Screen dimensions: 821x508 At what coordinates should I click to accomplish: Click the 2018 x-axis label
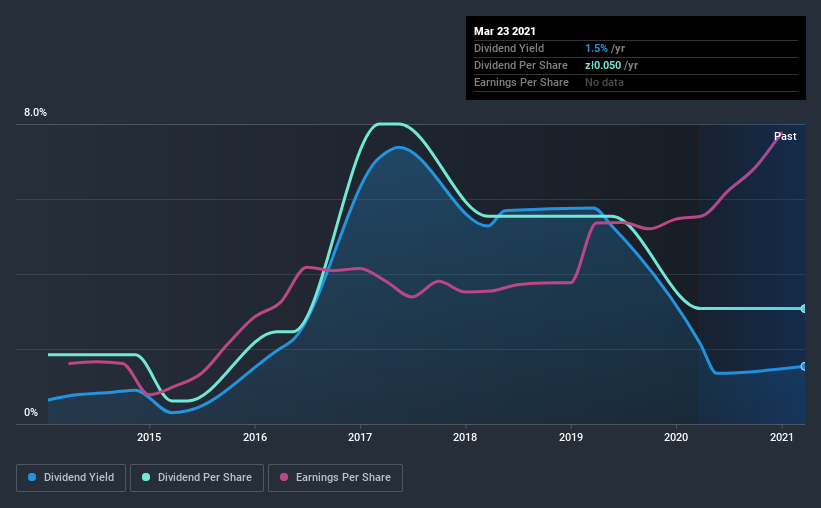[x=465, y=437]
